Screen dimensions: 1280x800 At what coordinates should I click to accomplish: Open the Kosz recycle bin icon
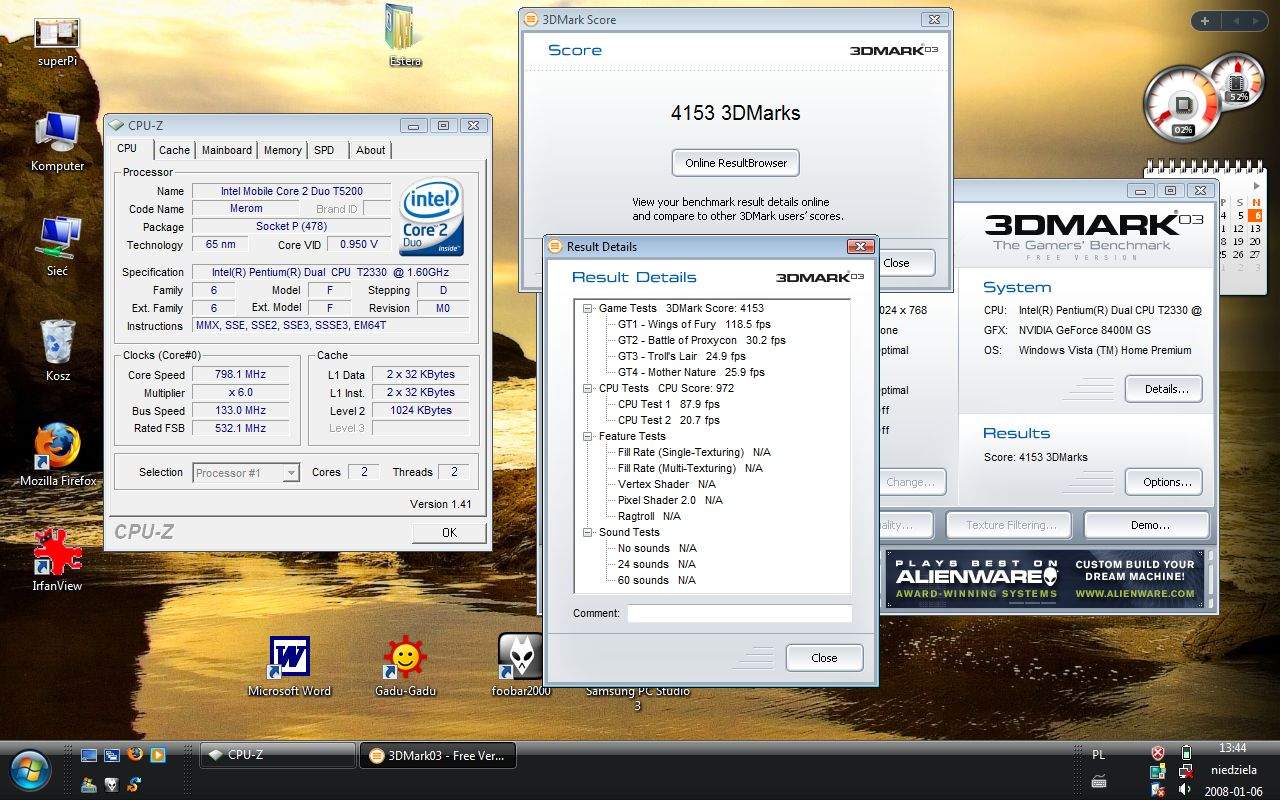[57, 350]
